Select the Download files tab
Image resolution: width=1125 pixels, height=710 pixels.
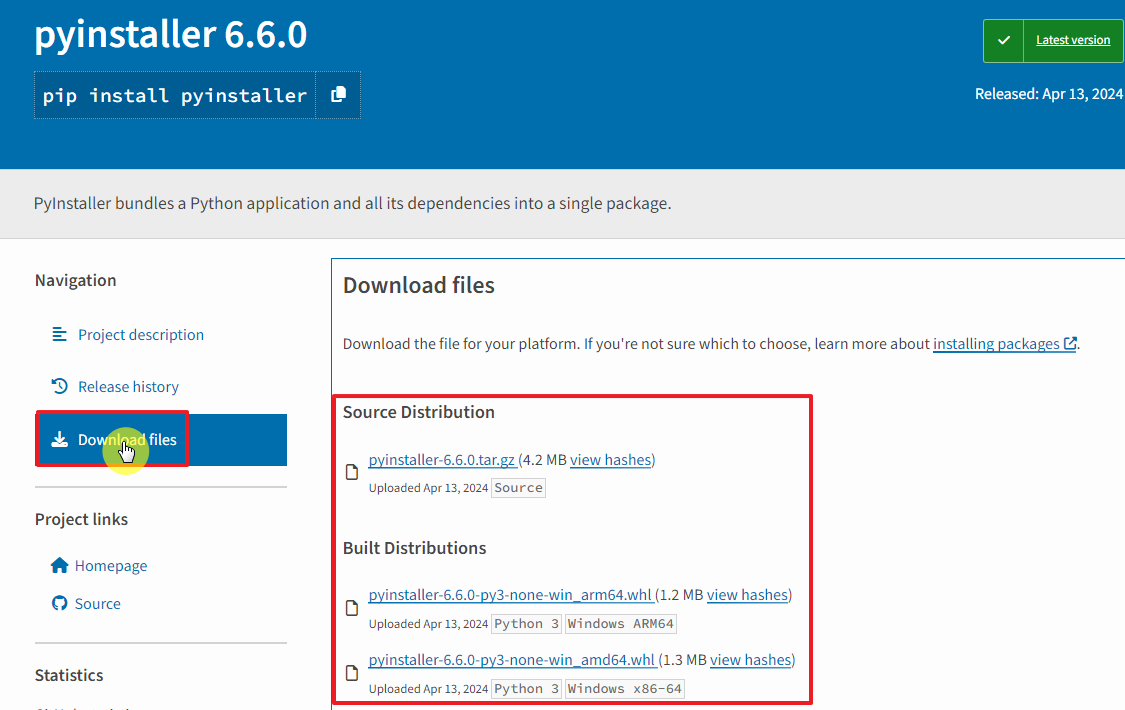click(161, 440)
